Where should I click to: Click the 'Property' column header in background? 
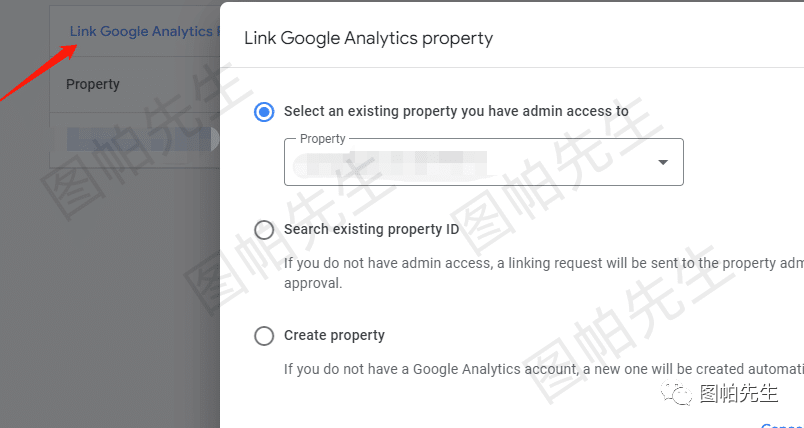point(93,84)
